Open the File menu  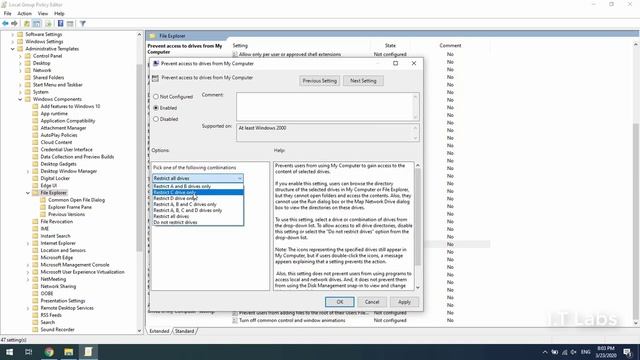click(x=8, y=13)
